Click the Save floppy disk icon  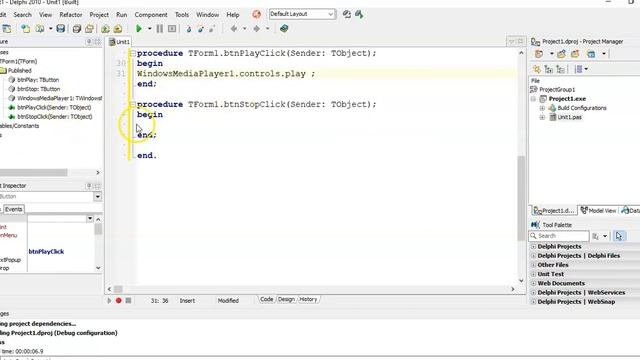click(61, 29)
